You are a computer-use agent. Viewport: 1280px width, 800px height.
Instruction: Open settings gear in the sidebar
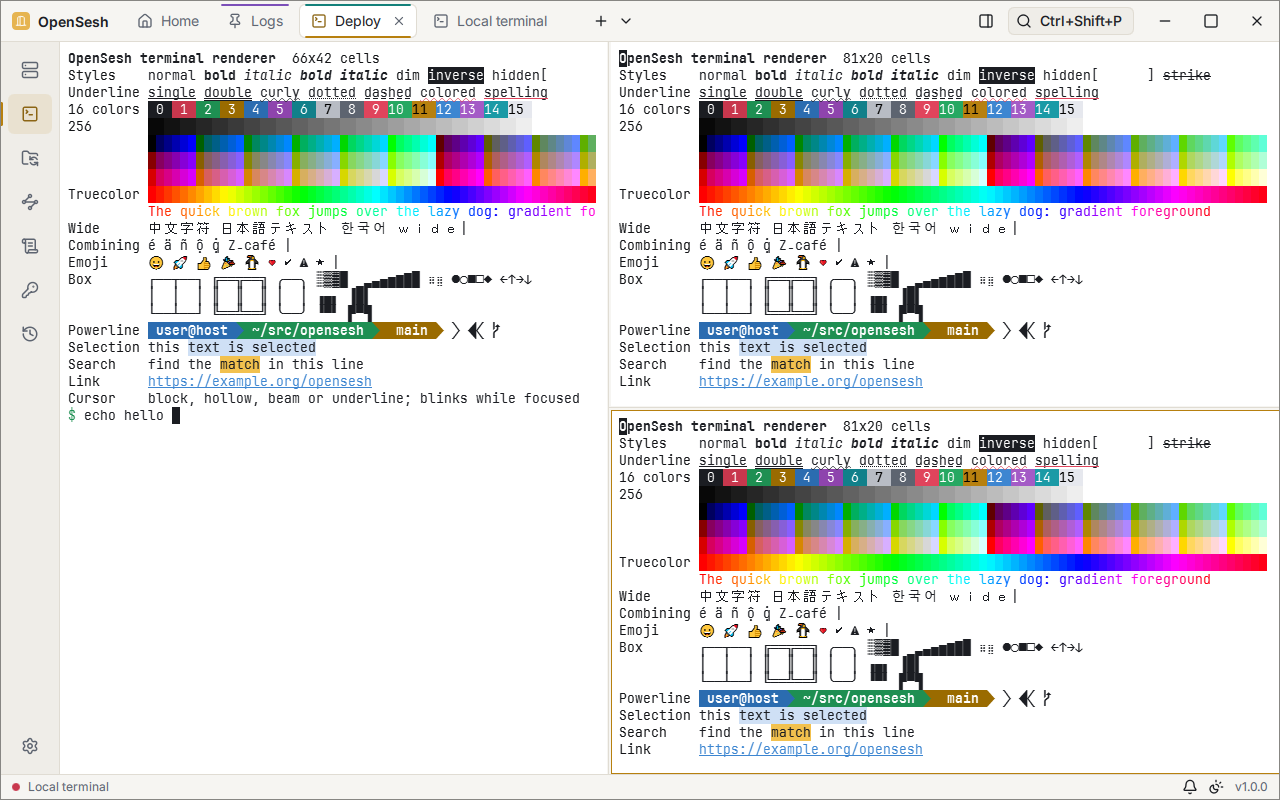30,746
